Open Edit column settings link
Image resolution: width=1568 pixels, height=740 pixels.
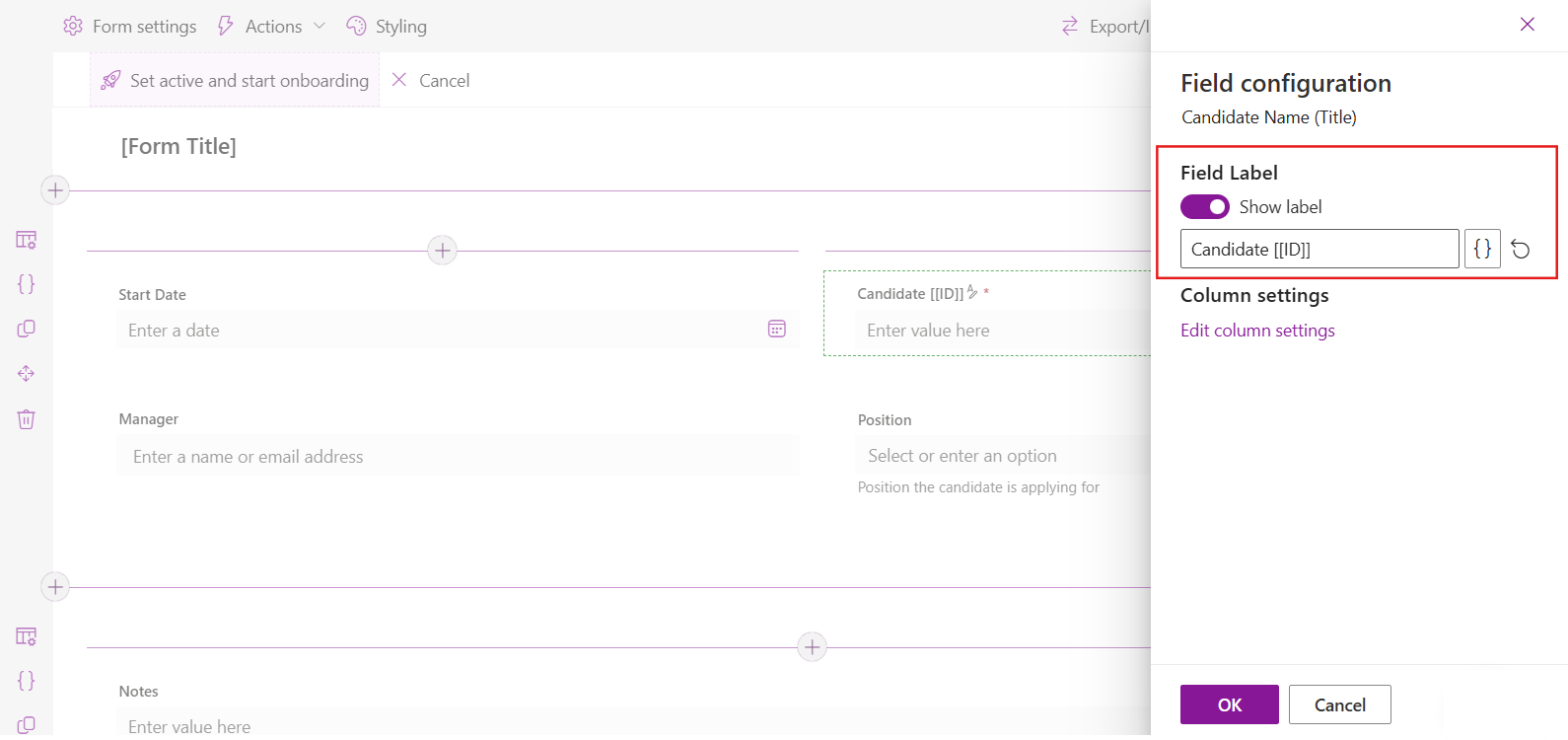(x=1257, y=331)
